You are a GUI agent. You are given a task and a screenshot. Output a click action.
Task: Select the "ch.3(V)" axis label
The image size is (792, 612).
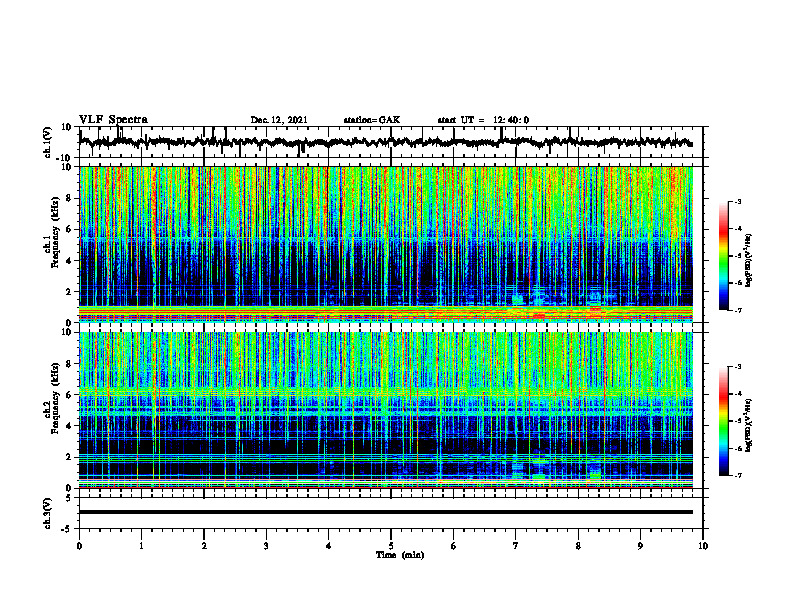48,513
